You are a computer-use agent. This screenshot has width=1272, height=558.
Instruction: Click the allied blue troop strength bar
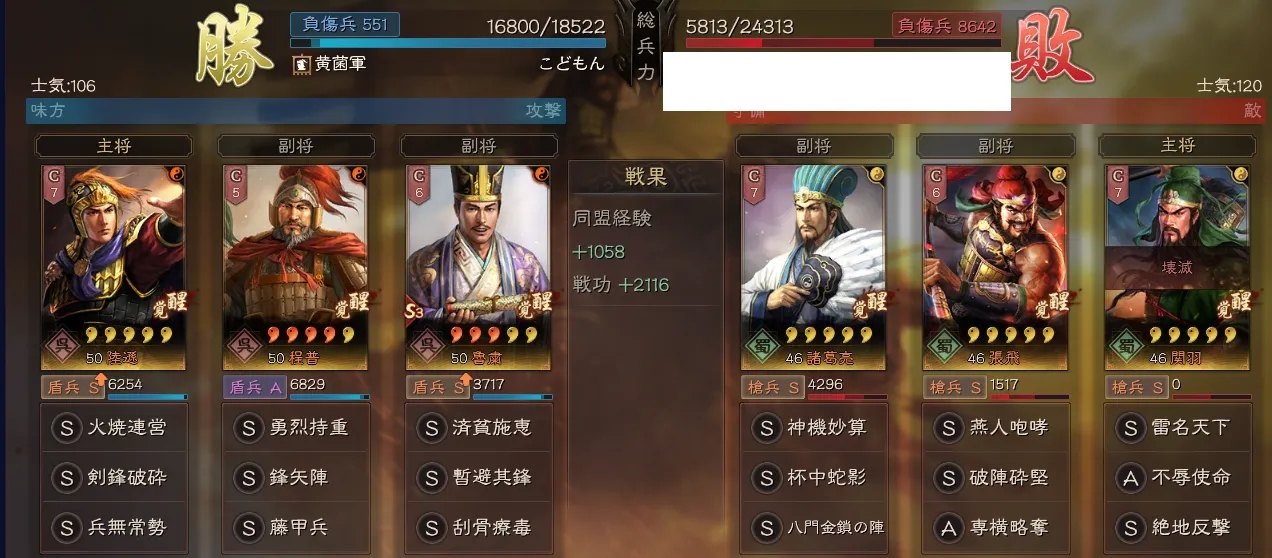448,43
